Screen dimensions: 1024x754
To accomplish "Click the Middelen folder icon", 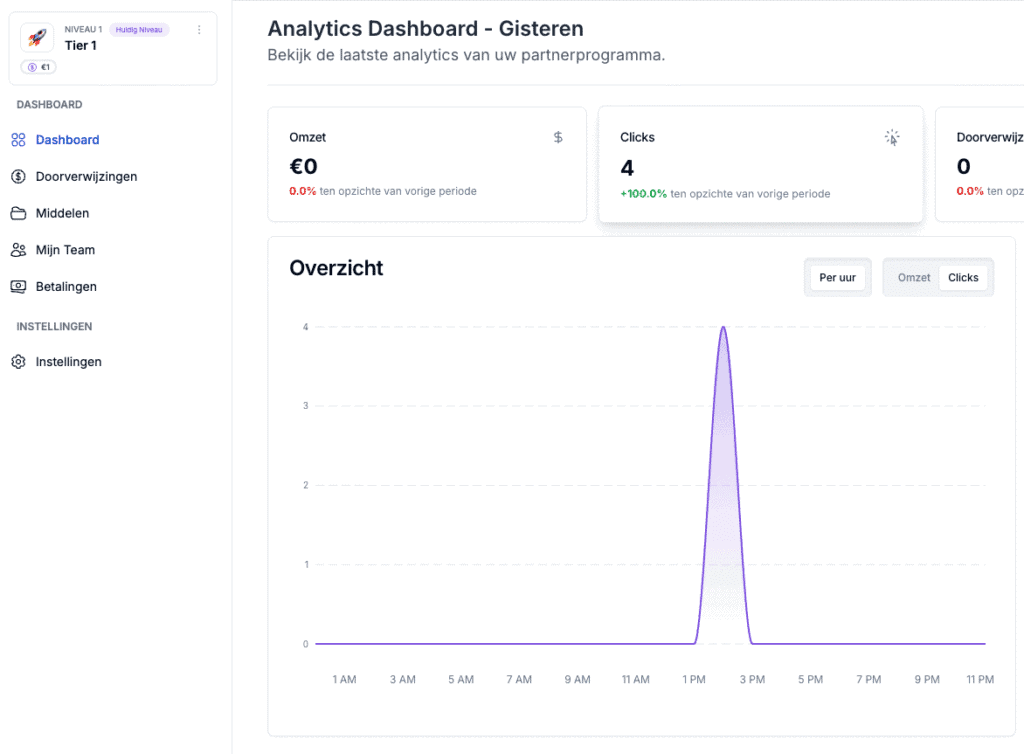I will (x=18, y=213).
